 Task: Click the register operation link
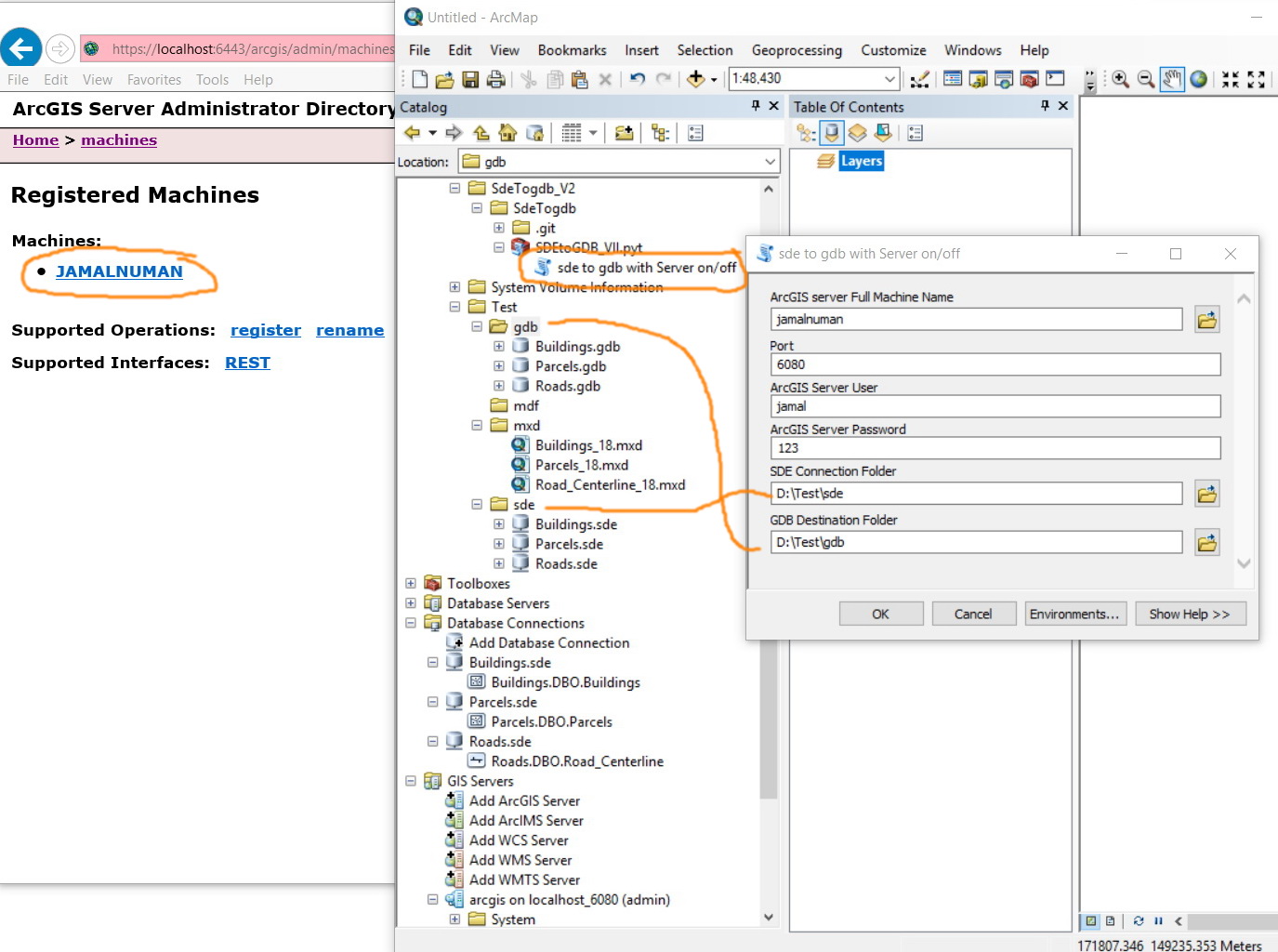point(266,330)
